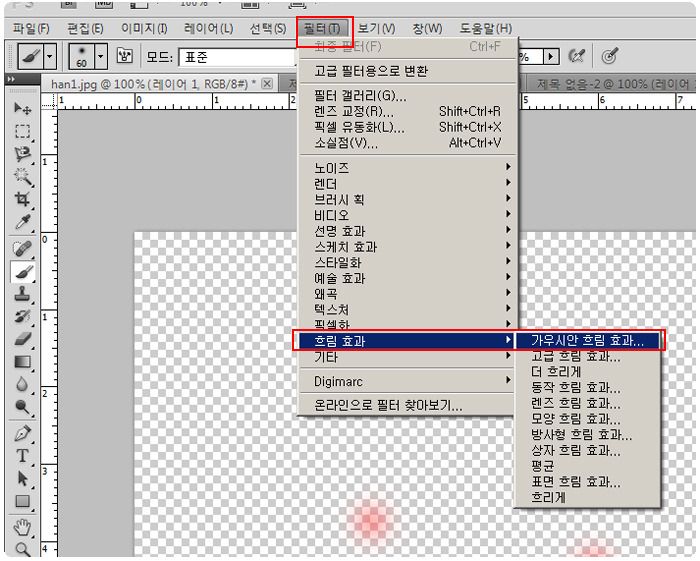
Task: Expand the 선명 효과 submenu
Action: [407, 231]
